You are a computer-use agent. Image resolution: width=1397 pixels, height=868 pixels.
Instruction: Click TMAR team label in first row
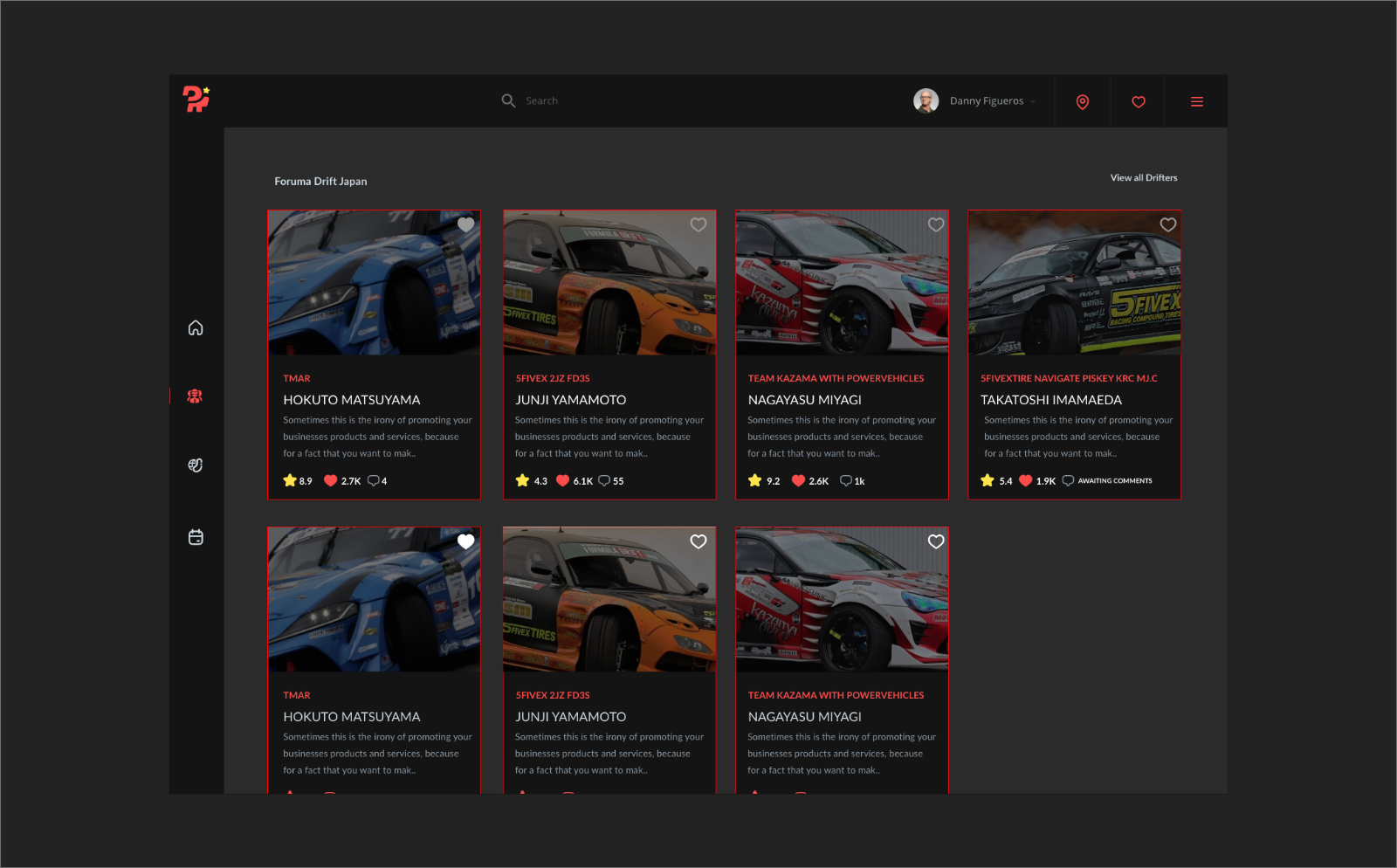(x=297, y=378)
